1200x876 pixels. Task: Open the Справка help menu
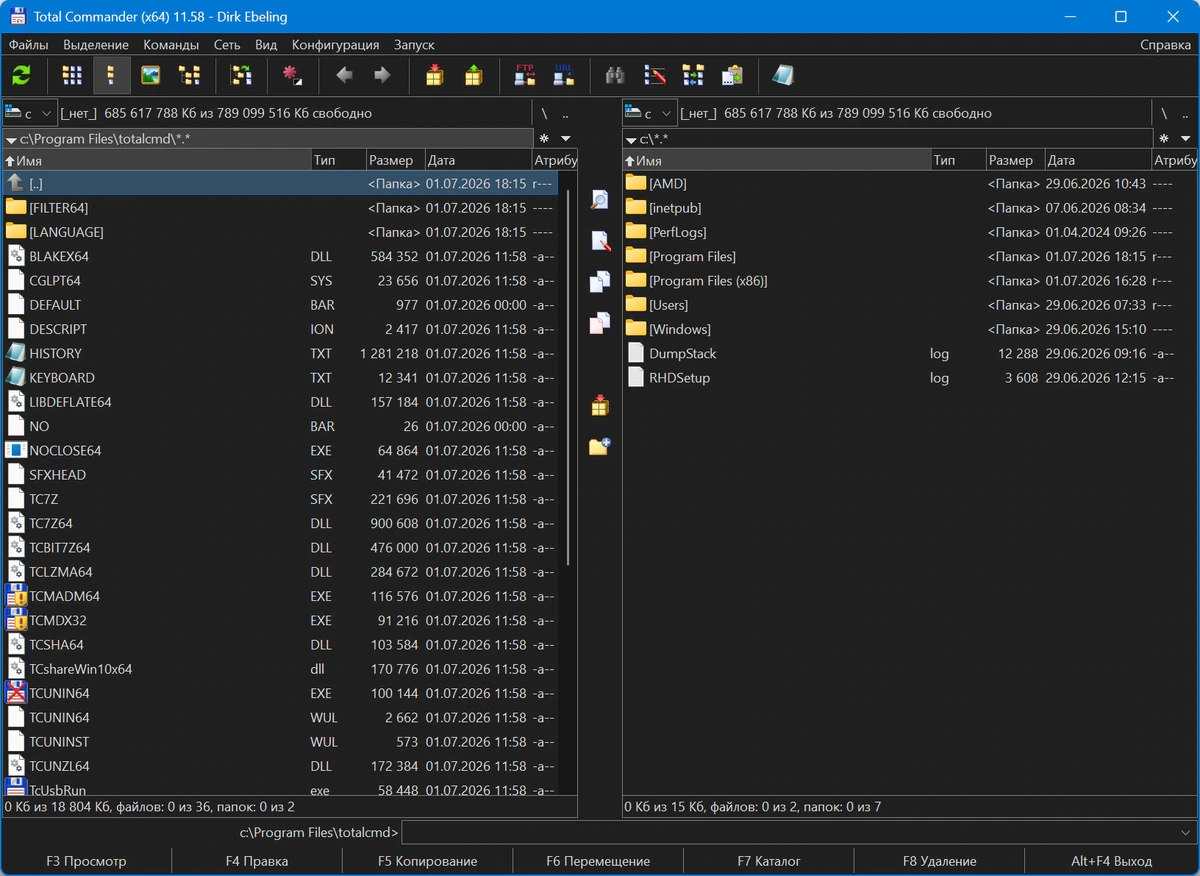pyautogui.click(x=1165, y=45)
